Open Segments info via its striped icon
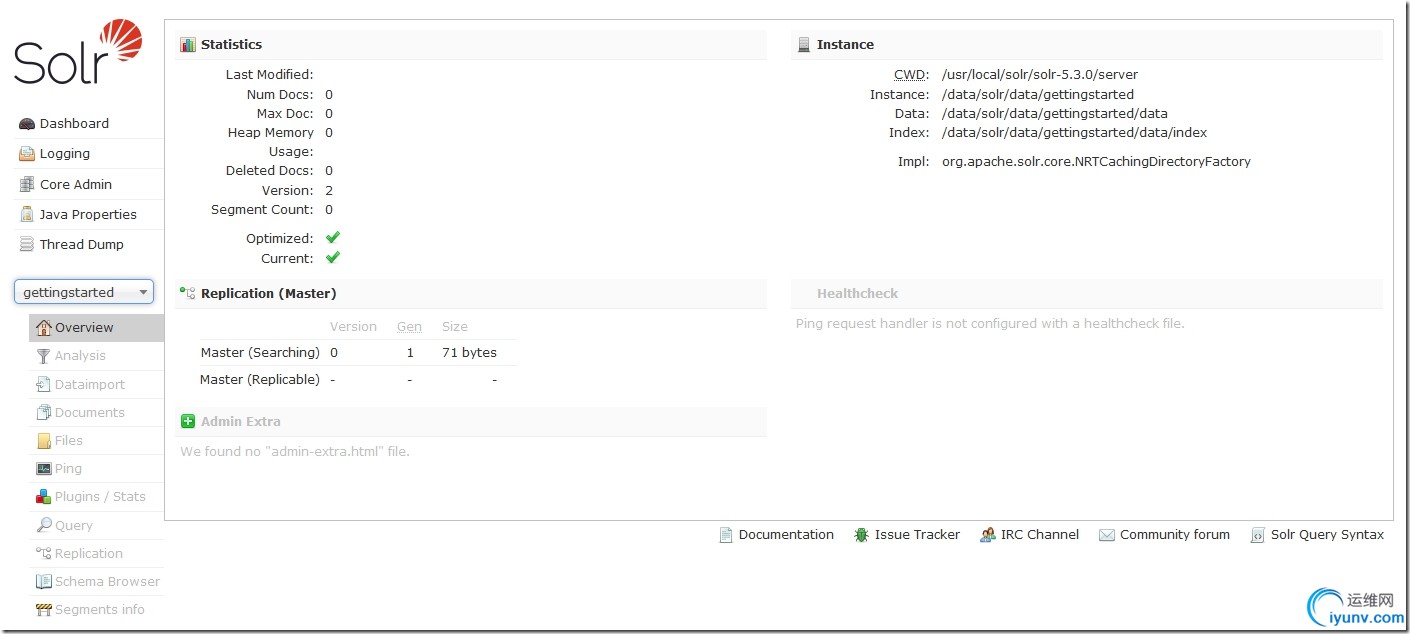 point(43,609)
